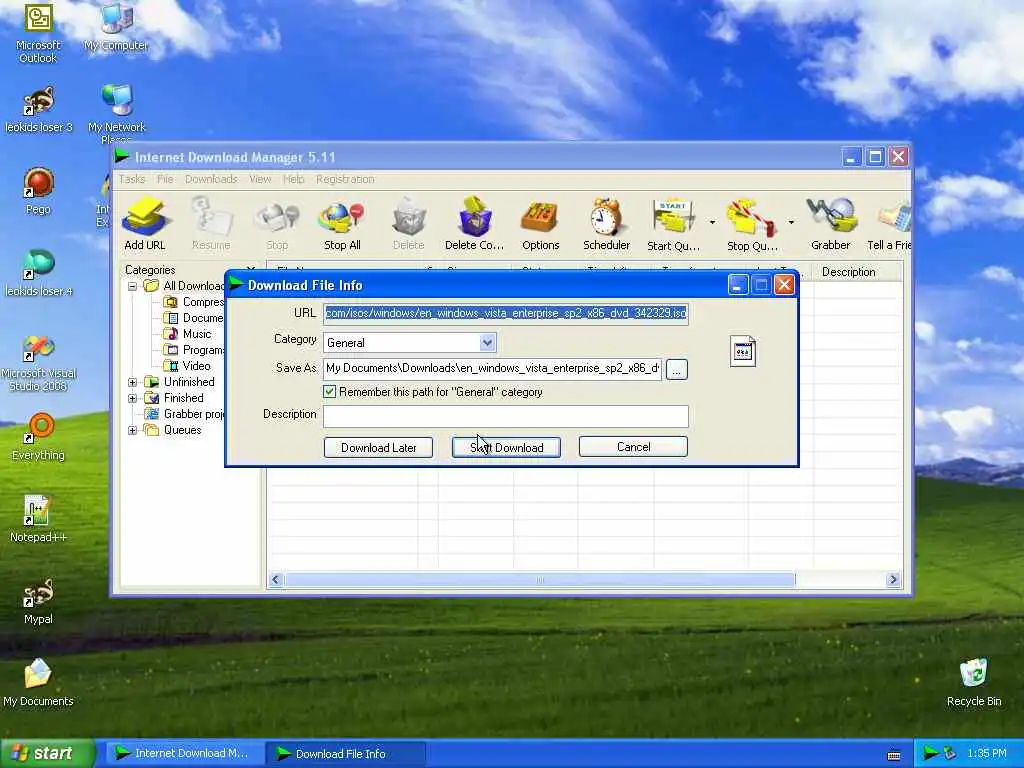Screen dimensions: 1024x768
Task: Click the horizontal scrollbar left arrow
Action: click(276, 580)
